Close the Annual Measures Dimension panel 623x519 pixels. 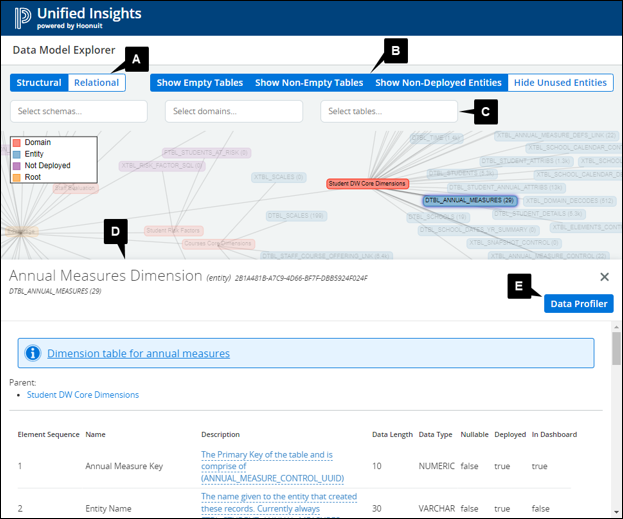[x=604, y=277]
